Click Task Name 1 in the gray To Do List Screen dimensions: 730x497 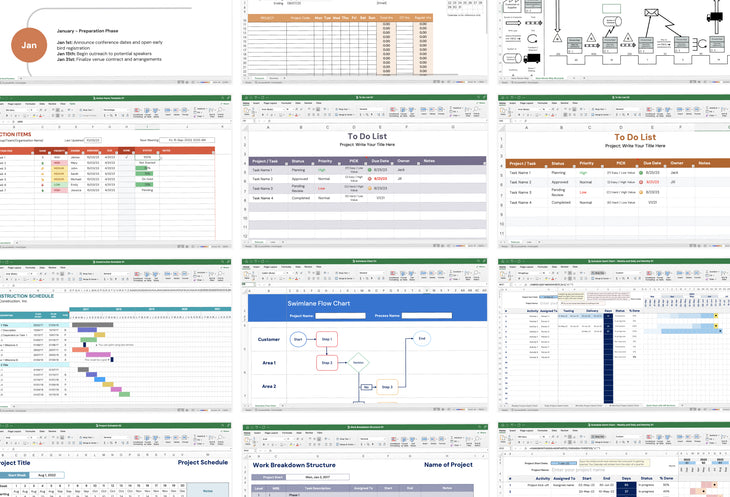(264, 171)
